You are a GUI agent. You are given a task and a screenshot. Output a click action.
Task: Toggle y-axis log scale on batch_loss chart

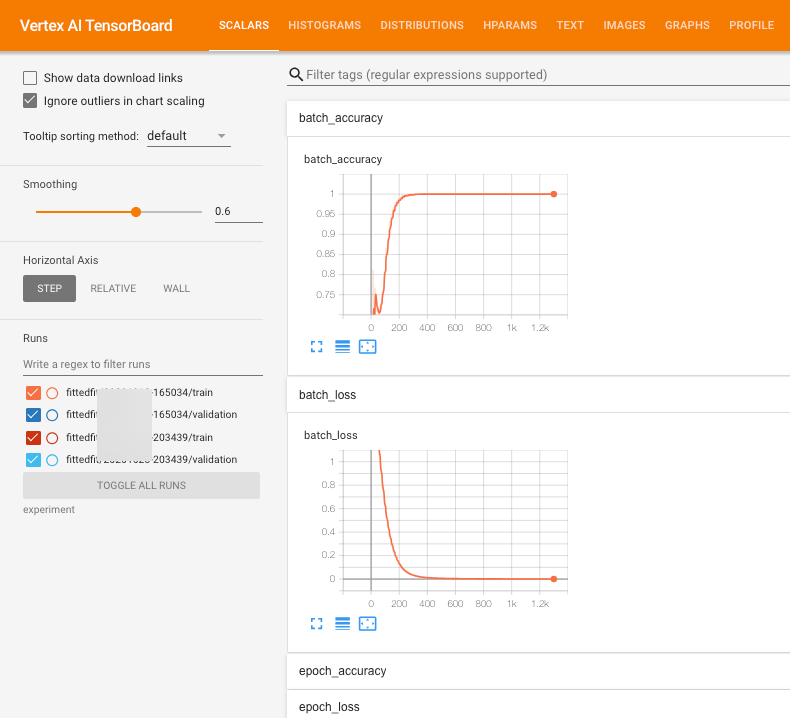pos(342,623)
